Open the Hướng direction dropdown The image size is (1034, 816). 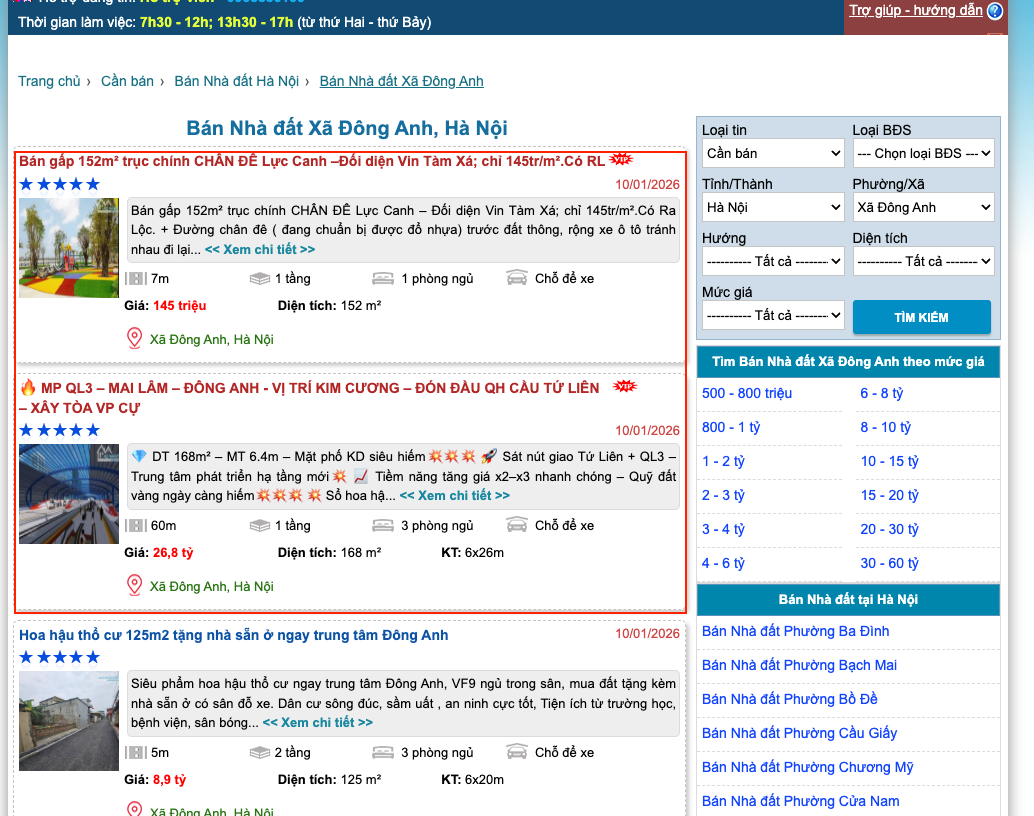coord(773,261)
